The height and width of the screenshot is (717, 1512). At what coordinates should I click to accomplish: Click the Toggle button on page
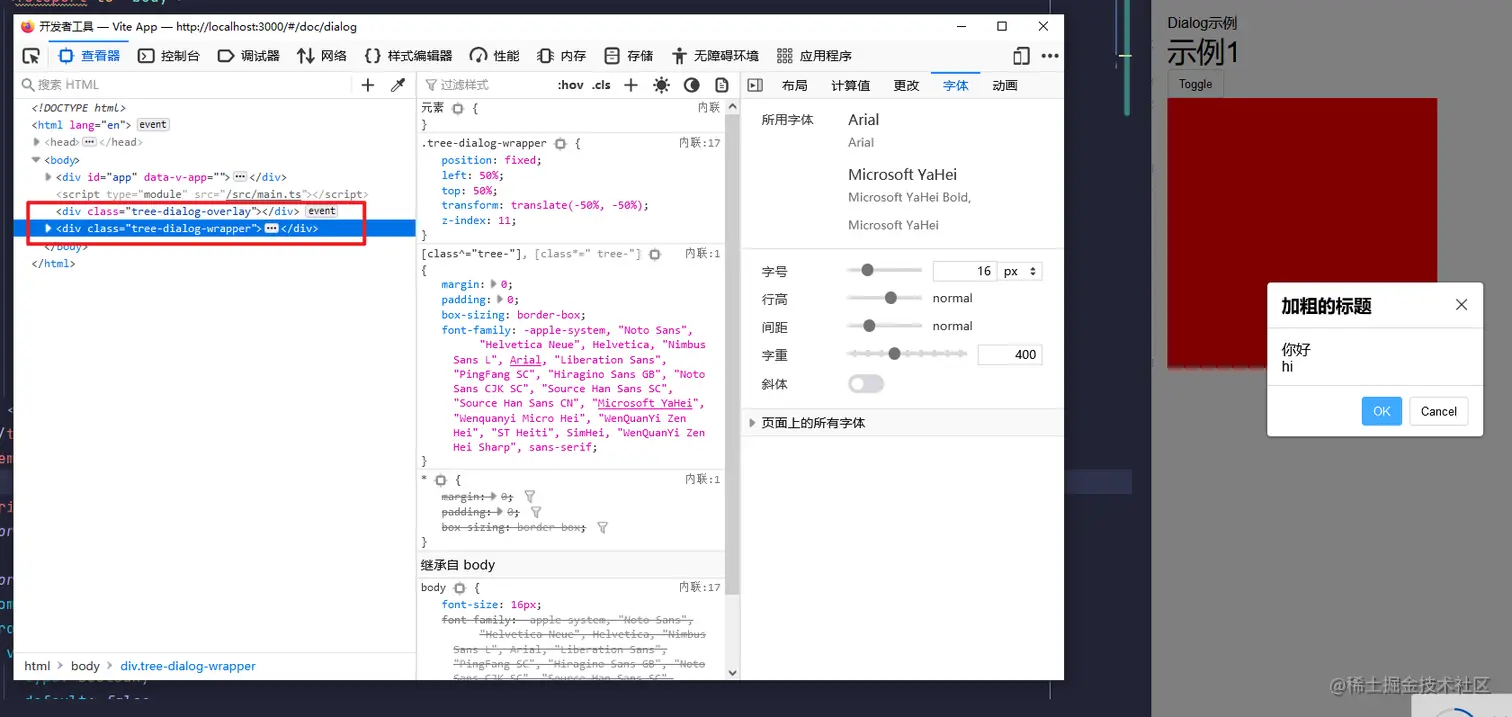[x=1195, y=85]
